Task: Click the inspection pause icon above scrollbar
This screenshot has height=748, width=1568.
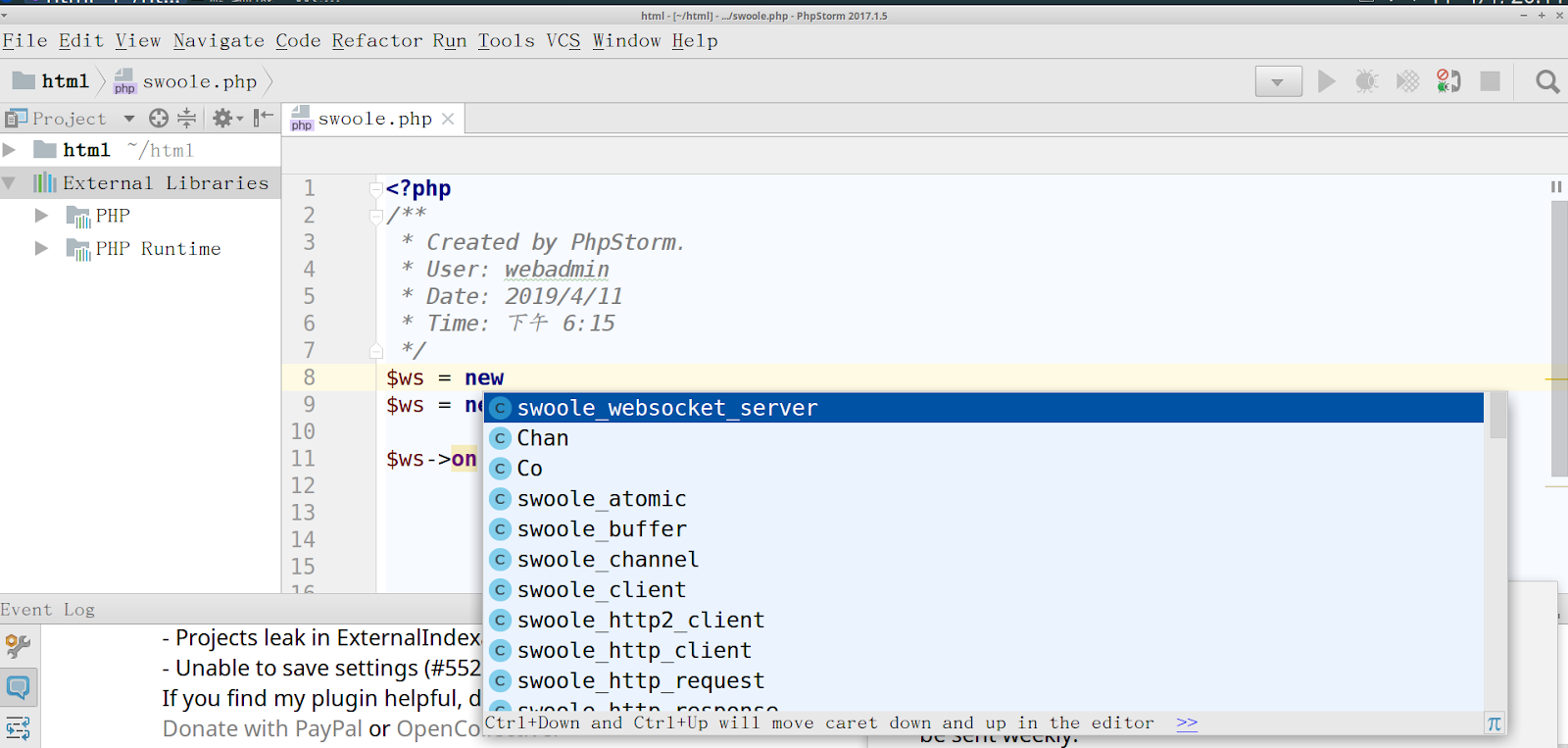Action: [1556, 186]
